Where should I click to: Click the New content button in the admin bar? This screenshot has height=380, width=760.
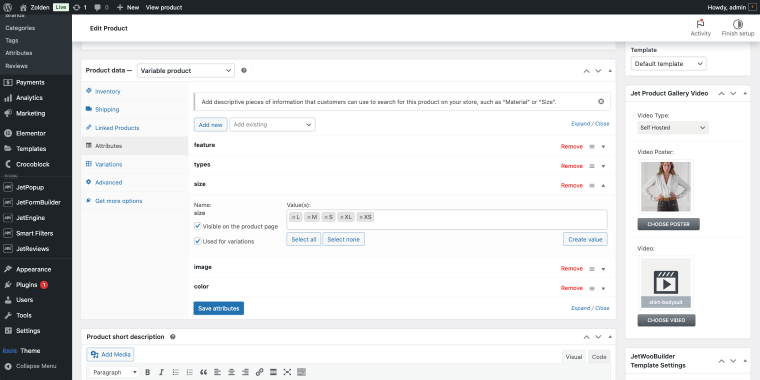click(x=128, y=7)
